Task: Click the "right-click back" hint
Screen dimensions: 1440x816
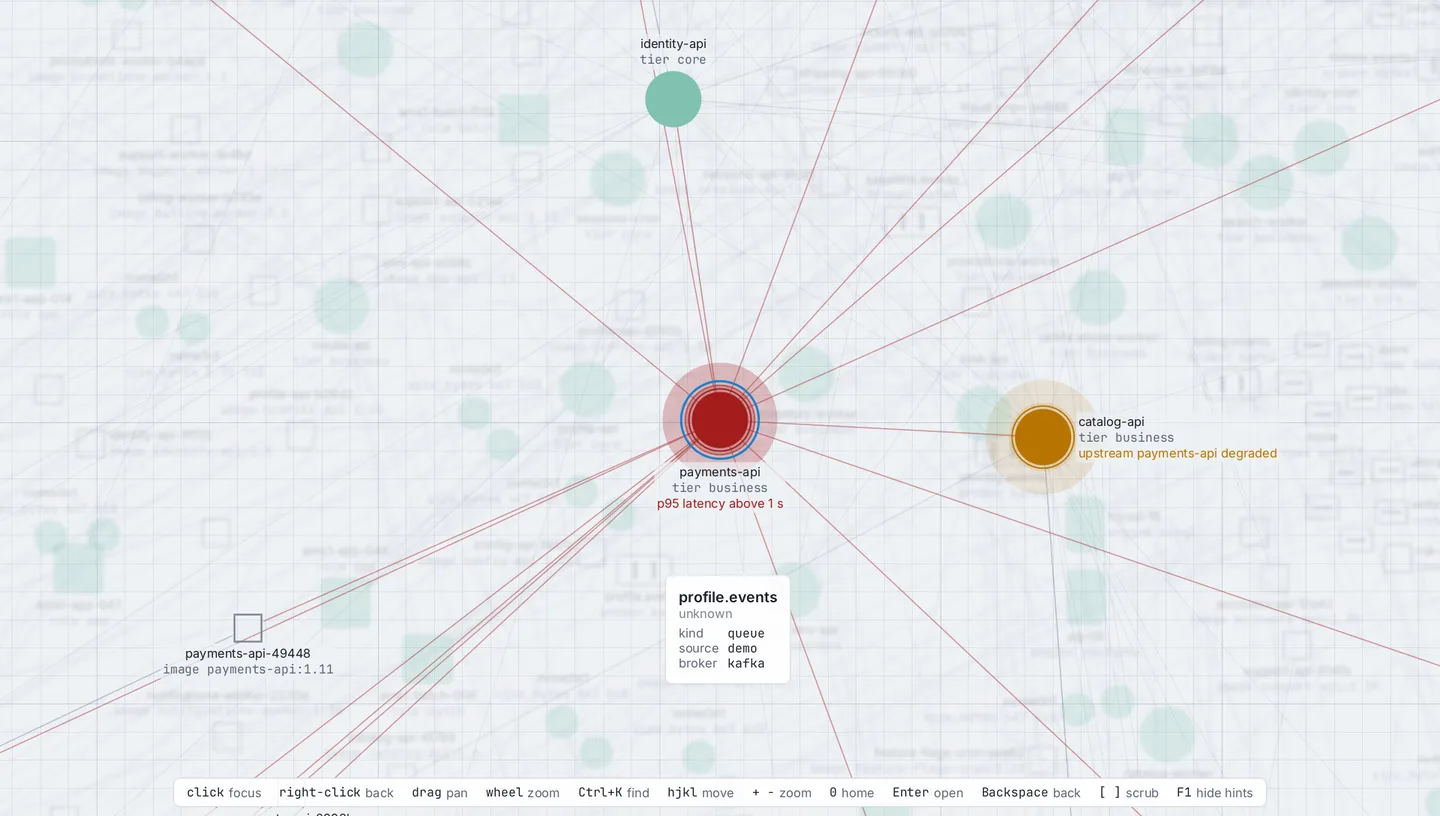Action: tap(336, 793)
